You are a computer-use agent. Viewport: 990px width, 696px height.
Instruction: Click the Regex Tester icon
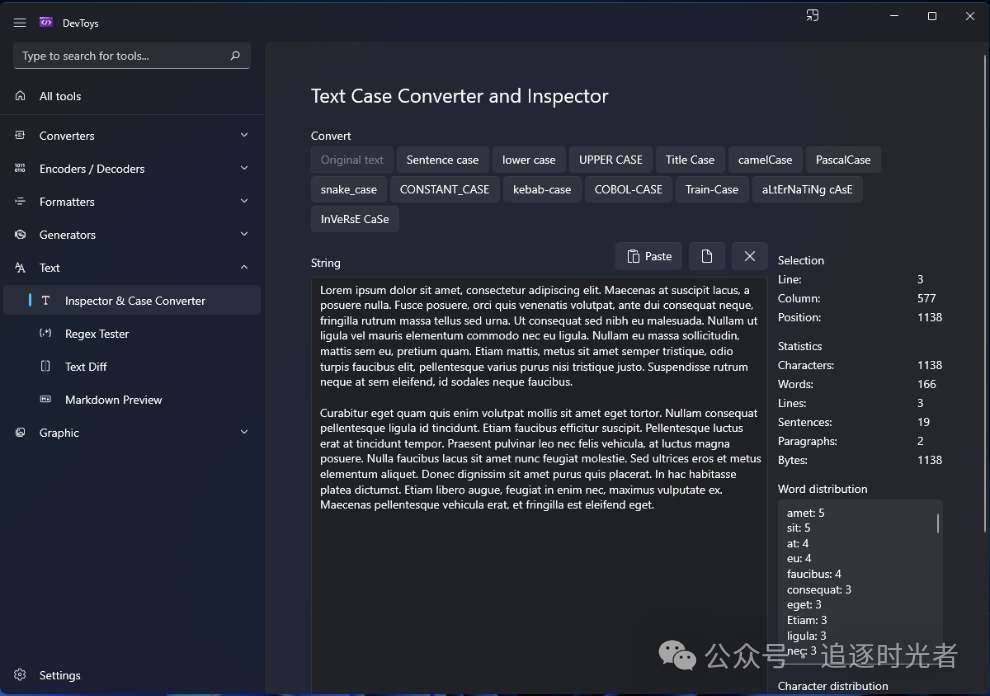coord(45,333)
